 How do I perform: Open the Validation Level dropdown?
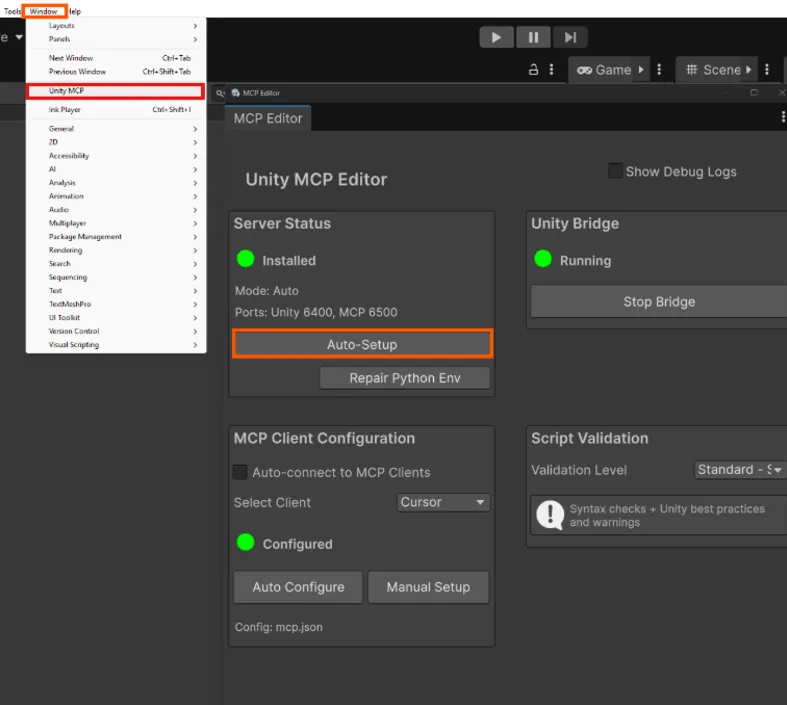click(x=739, y=470)
